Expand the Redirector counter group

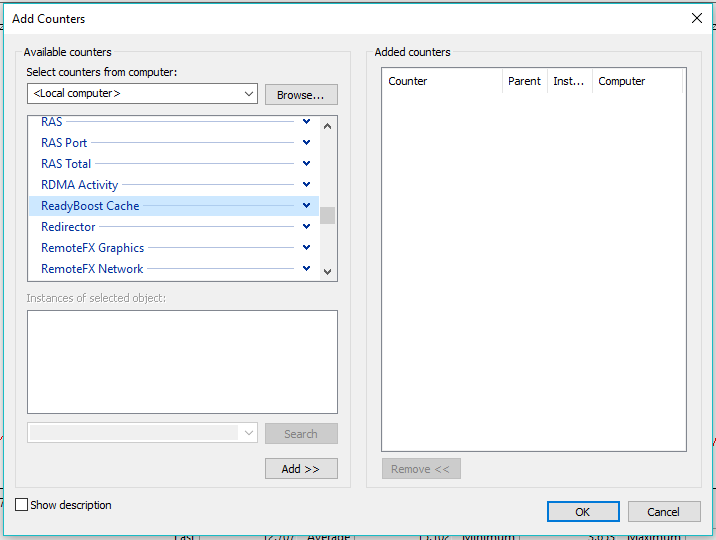point(306,227)
